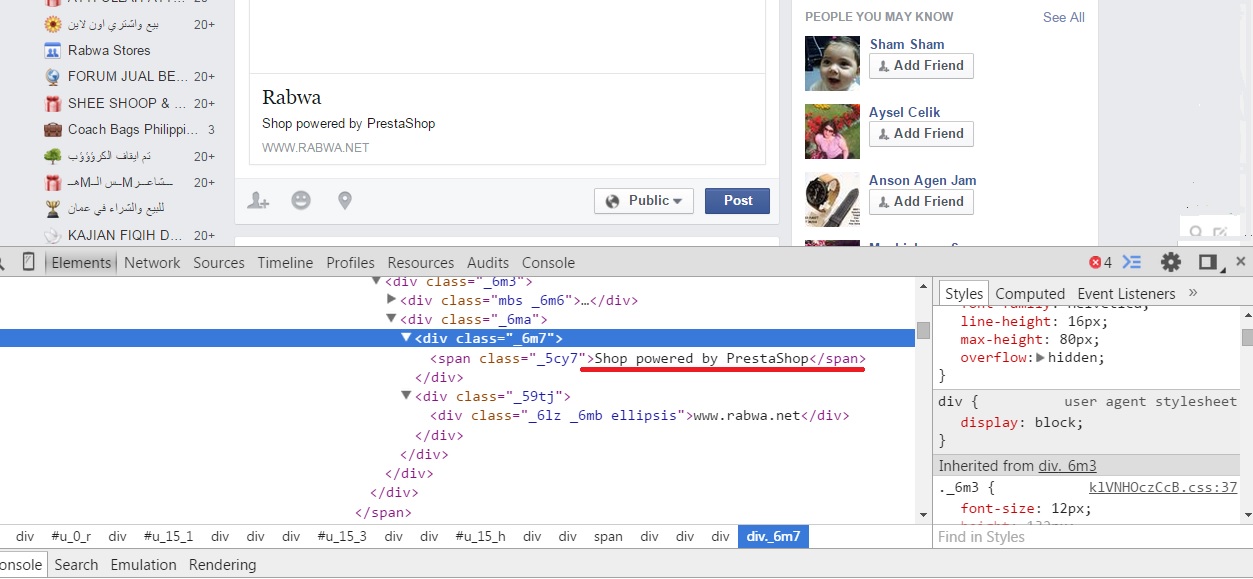1253x579 pixels.
Task: Click the dock side toggle icon
Action: (x=1208, y=263)
